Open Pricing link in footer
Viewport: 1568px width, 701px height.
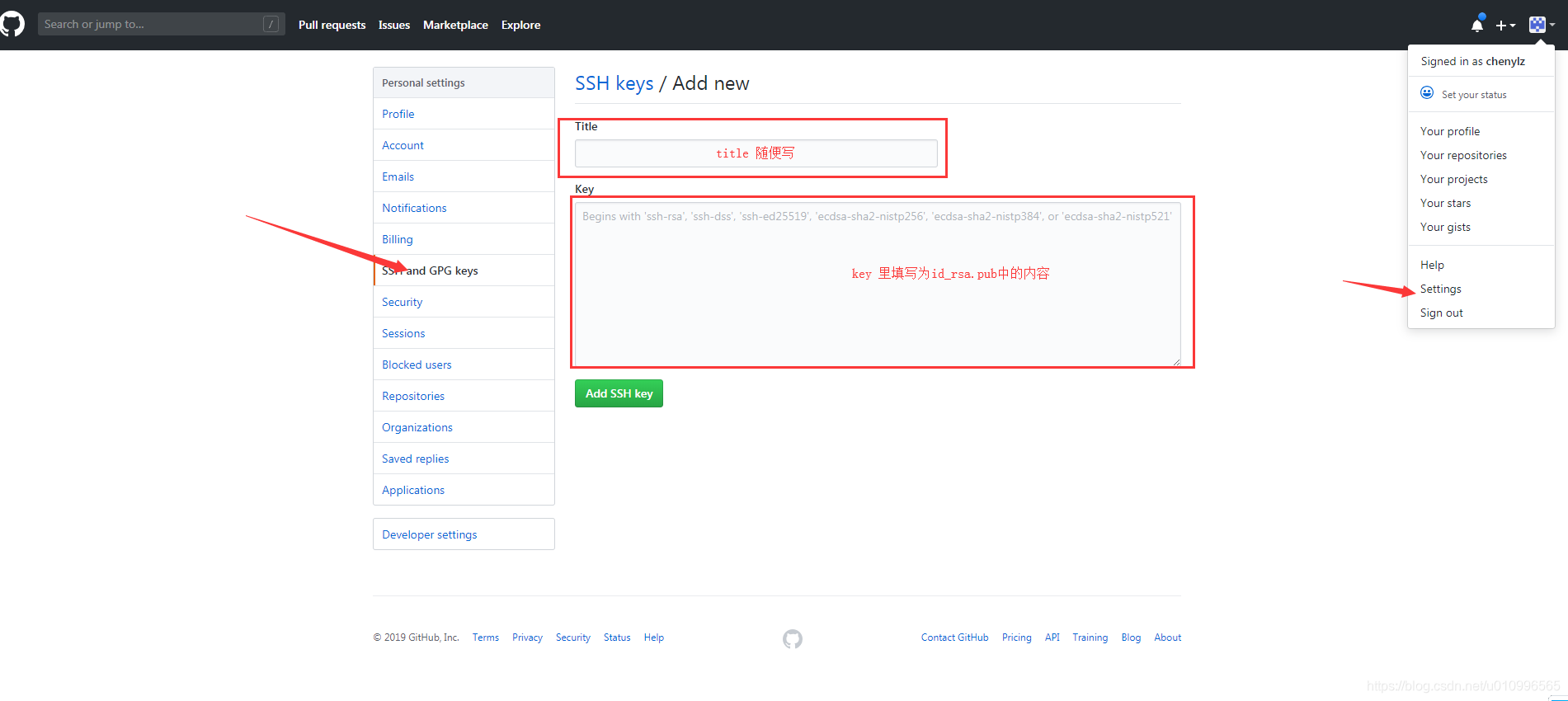point(1017,637)
